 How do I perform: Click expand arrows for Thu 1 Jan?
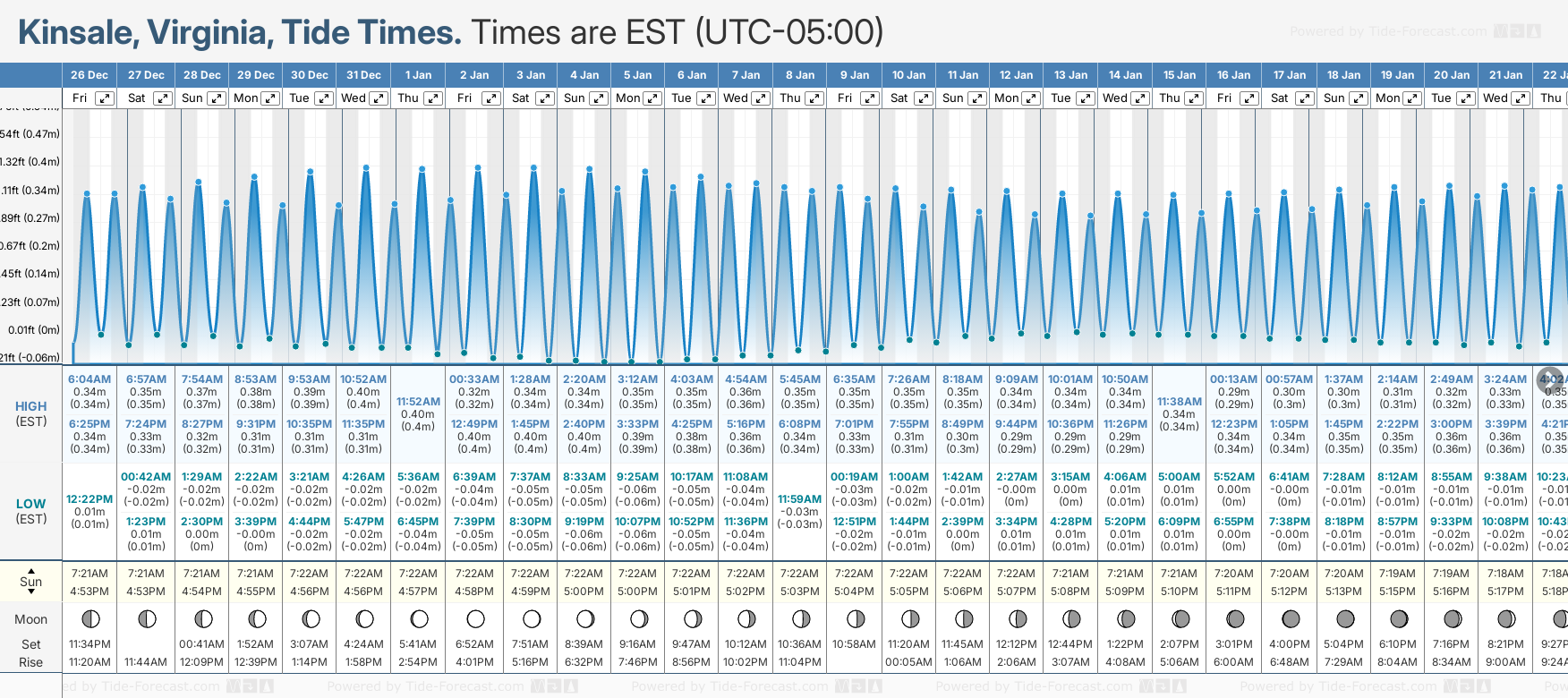[x=433, y=98]
